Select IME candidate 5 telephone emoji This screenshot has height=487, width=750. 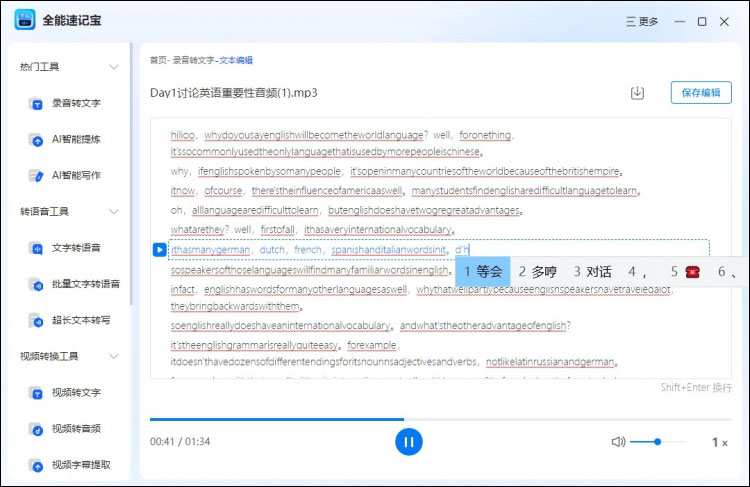click(685, 272)
